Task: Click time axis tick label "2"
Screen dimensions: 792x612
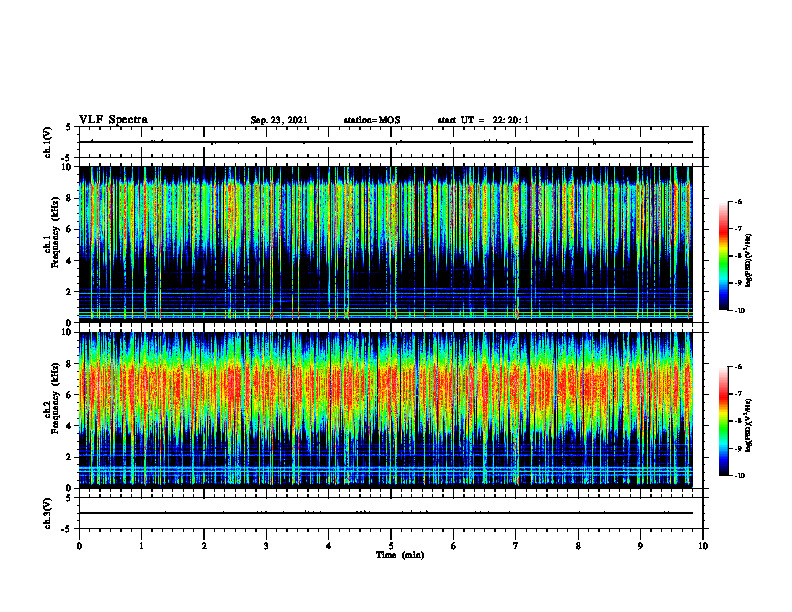Action: pyautogui.click(x=204, y=546)
